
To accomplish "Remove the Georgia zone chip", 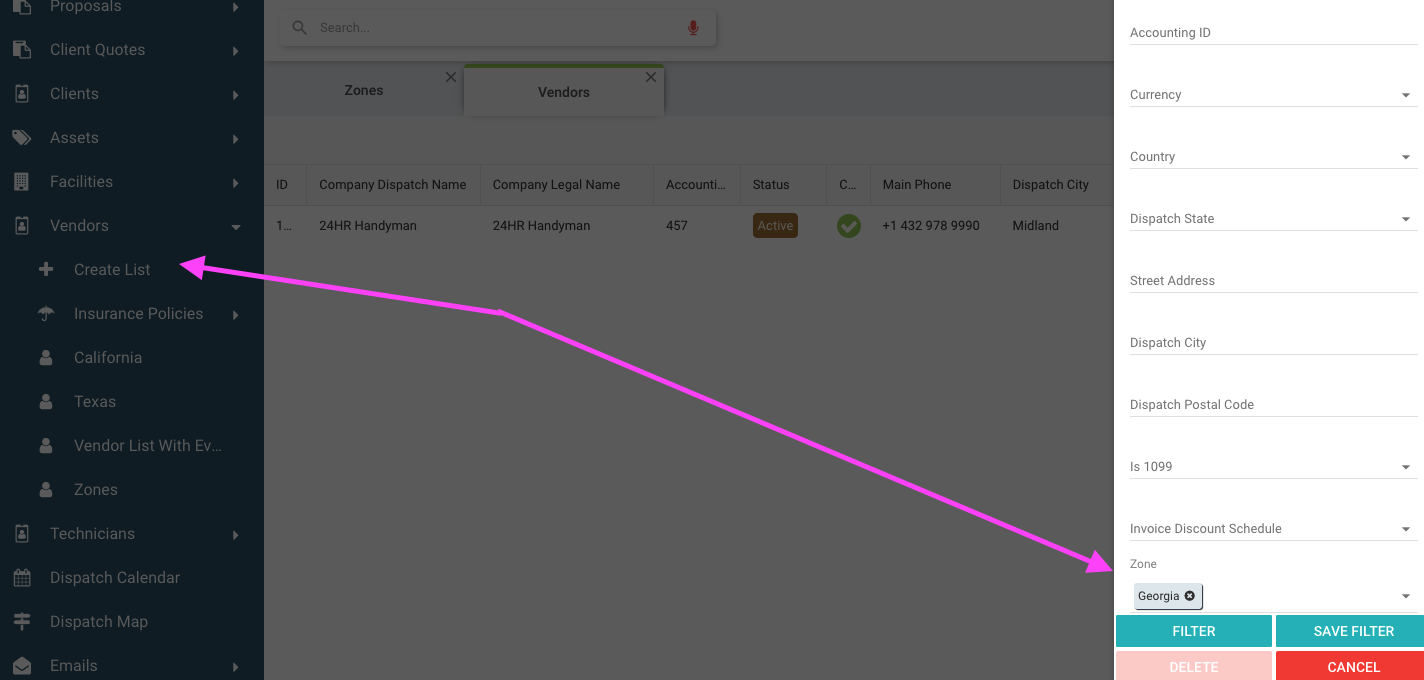I will 1189,596.
